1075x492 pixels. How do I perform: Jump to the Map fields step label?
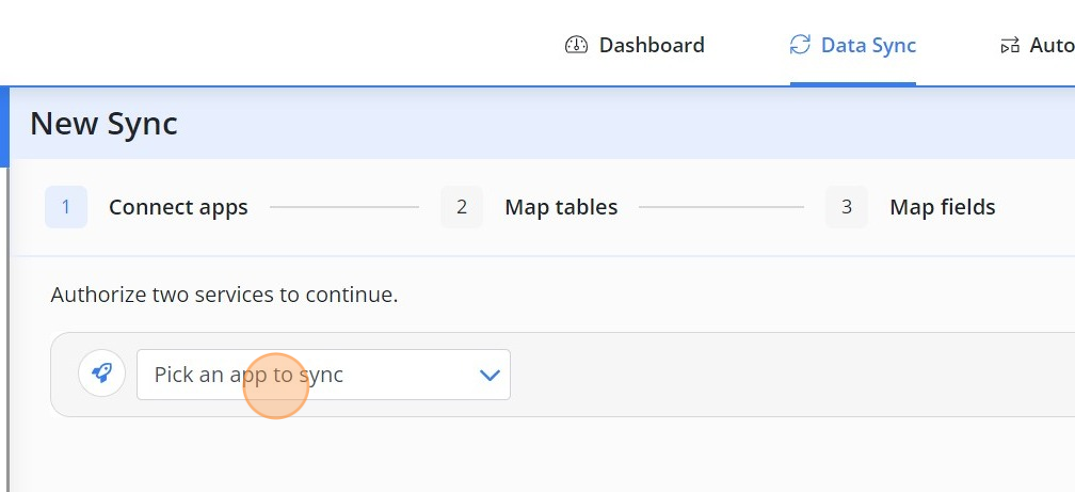coord(943,207)
